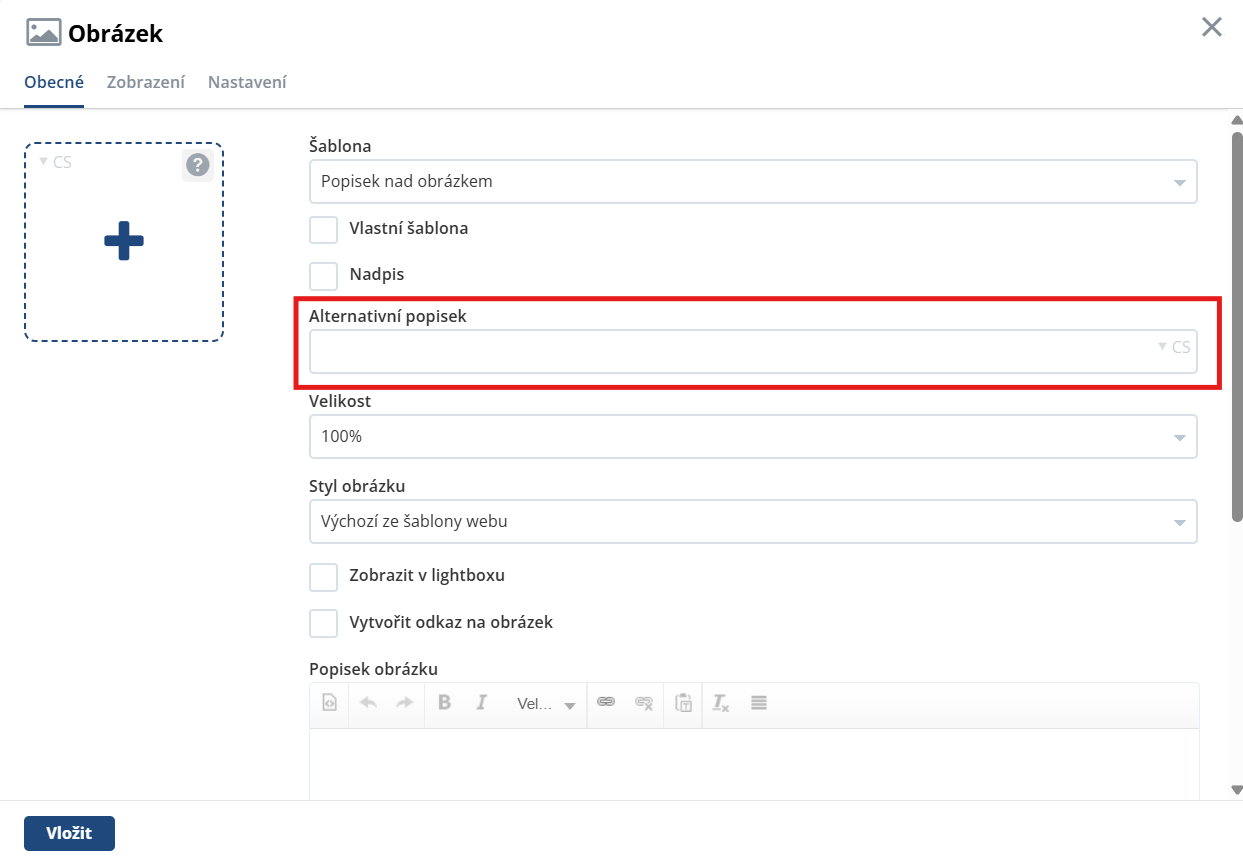Click the Vložit button
Viewport: 1243px width, 862px height.
tap(69, 833)
